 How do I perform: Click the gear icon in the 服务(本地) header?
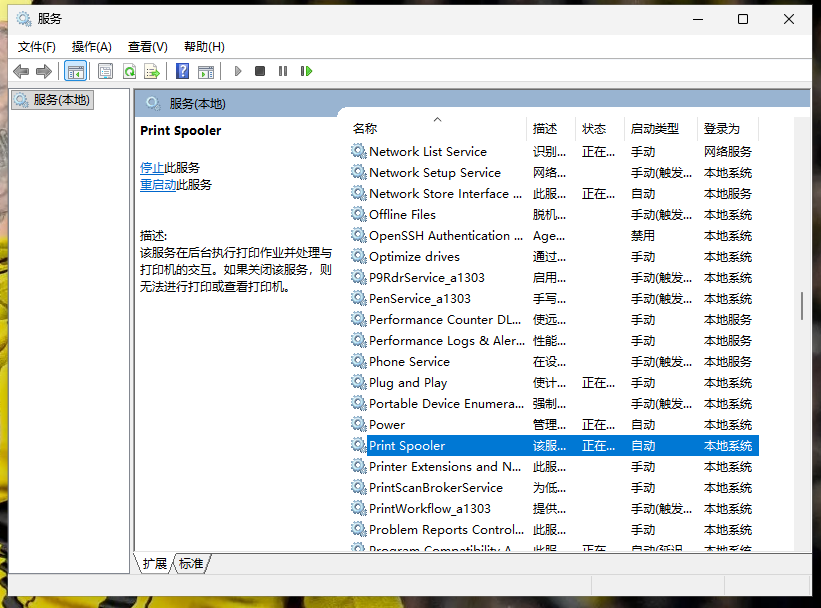pyautogui.click(x=153, y=103)
